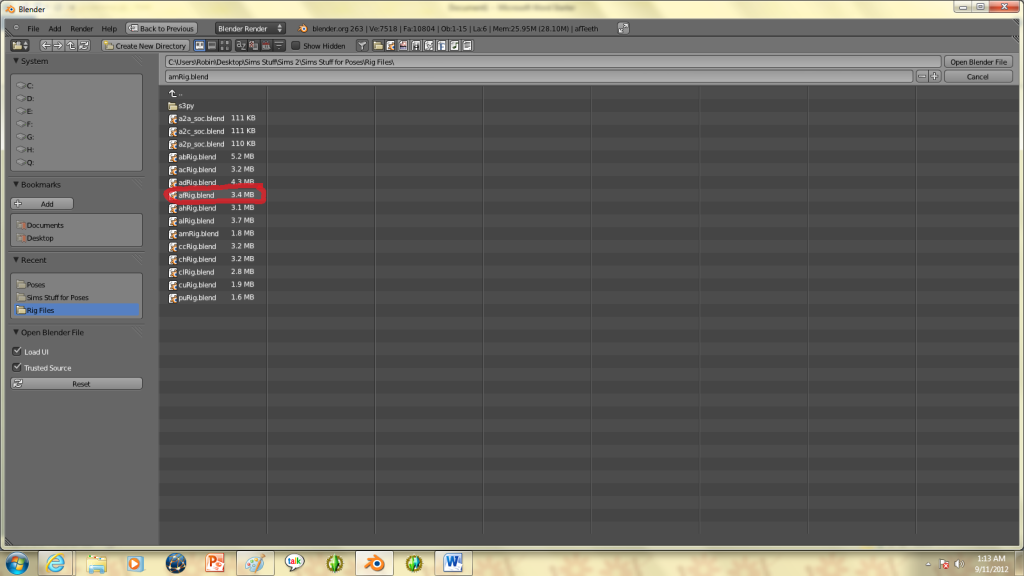This screenshot has height=576, width=1024.
Task: Select the amRig.blend file
Action: 212,234
